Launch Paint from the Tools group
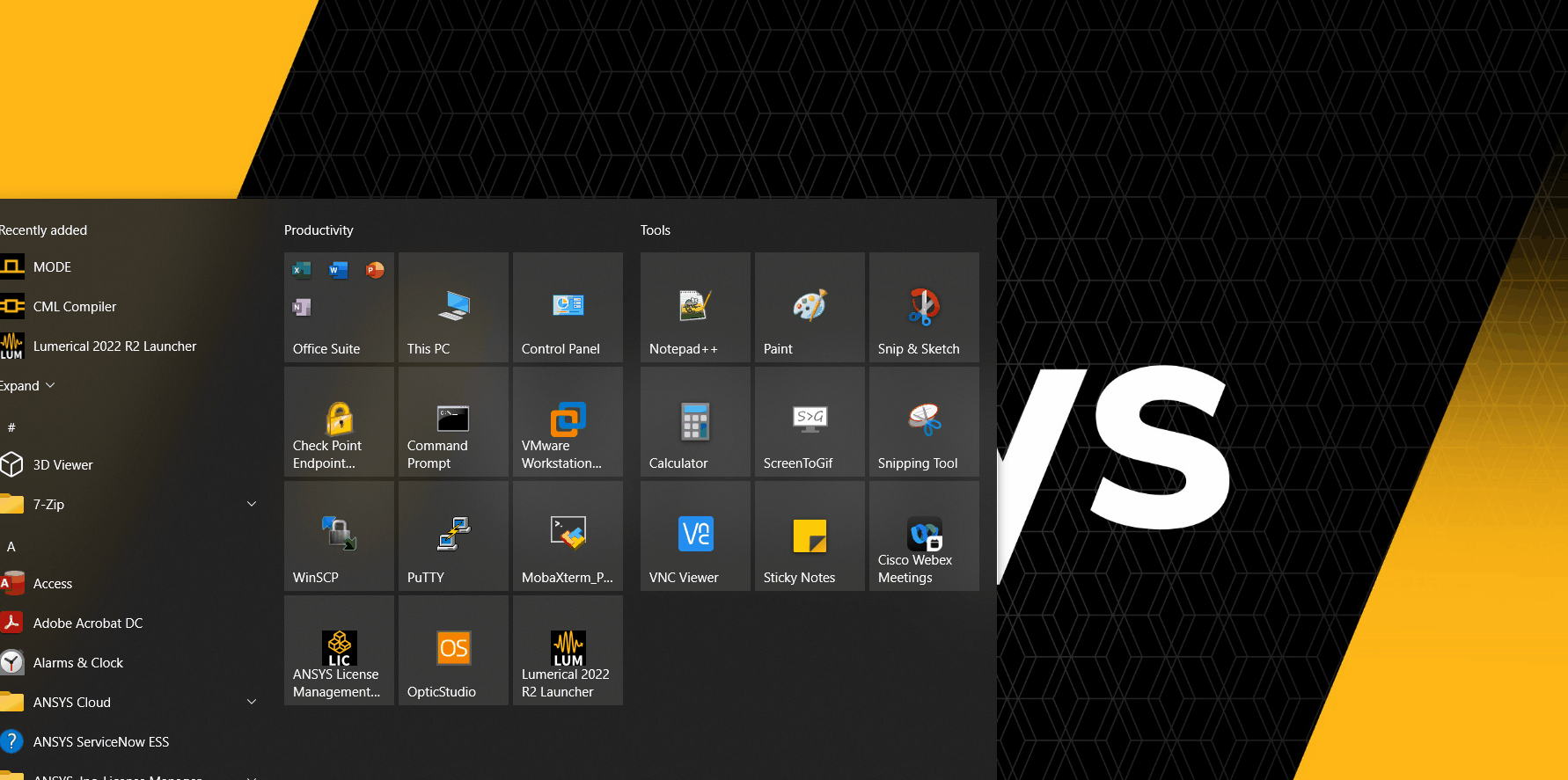 click(x=810, y=307)
